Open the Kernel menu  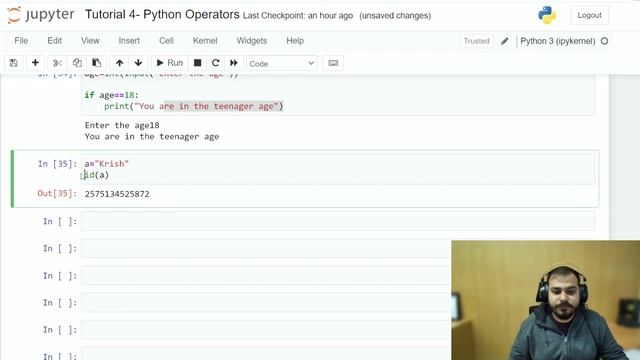point(205,41)
